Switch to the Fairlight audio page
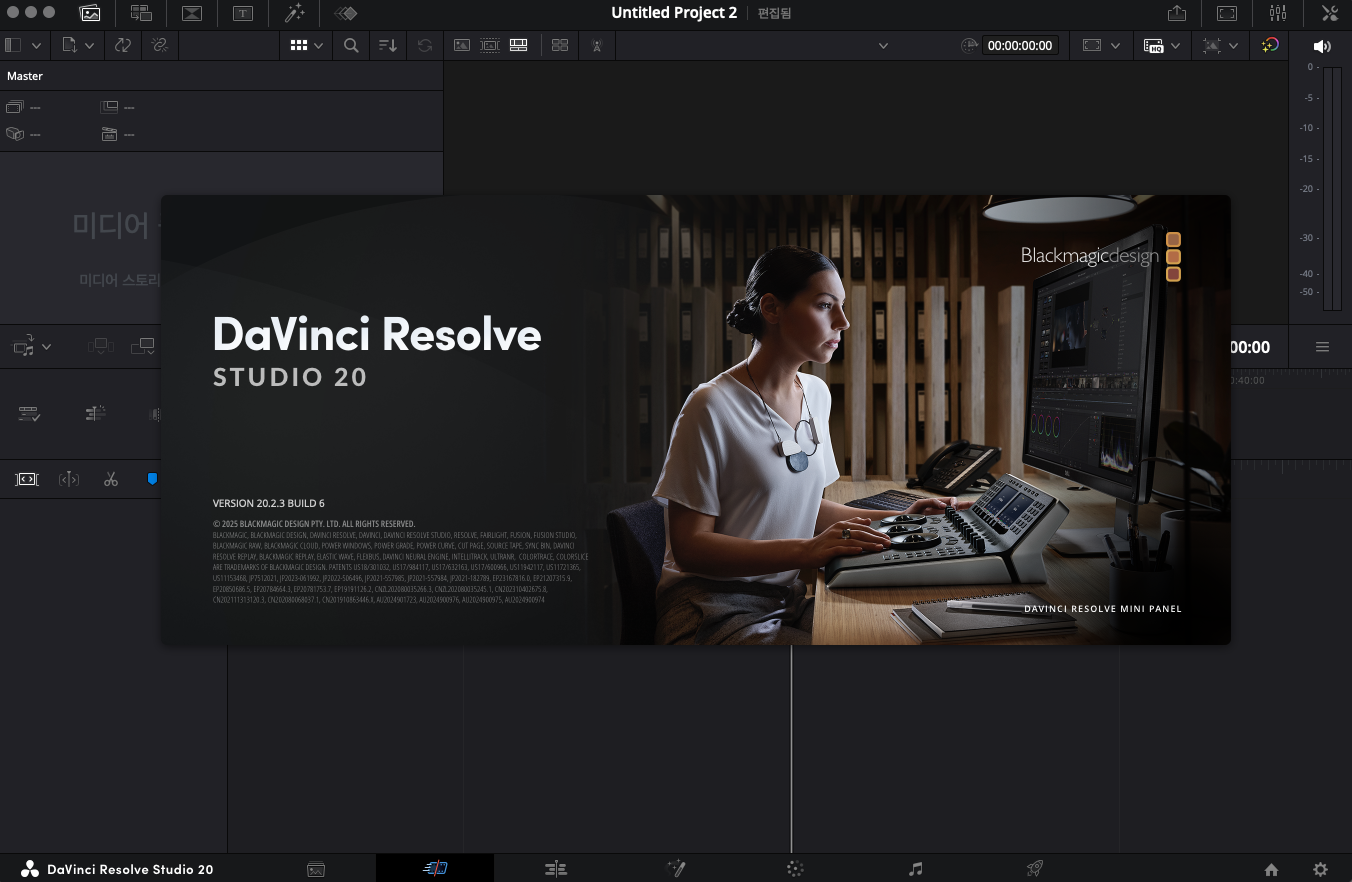This screenshot has height=882, width=1352. (915, 869)
